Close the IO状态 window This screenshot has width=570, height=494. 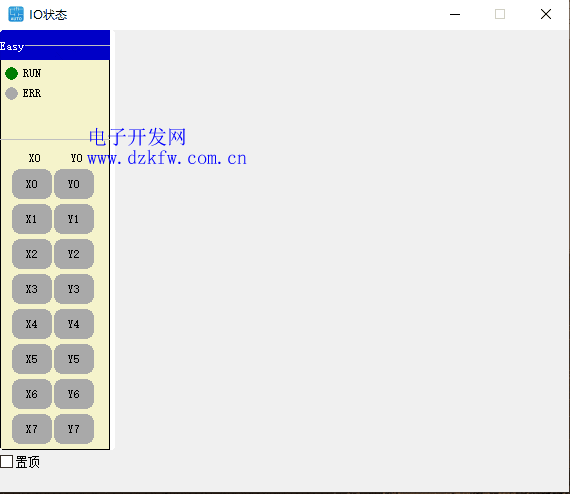(546, 15)
